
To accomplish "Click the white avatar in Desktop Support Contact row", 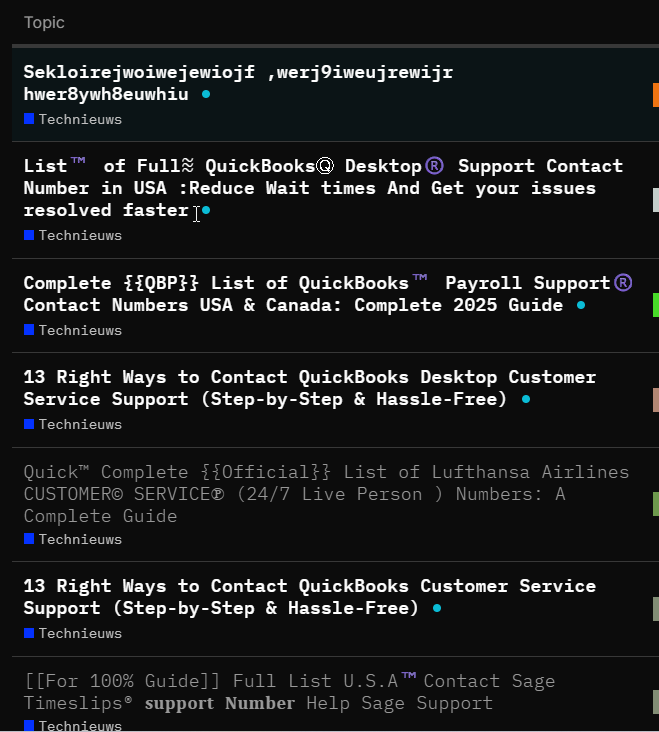I will pyautogui.click(x=655, y=200).
